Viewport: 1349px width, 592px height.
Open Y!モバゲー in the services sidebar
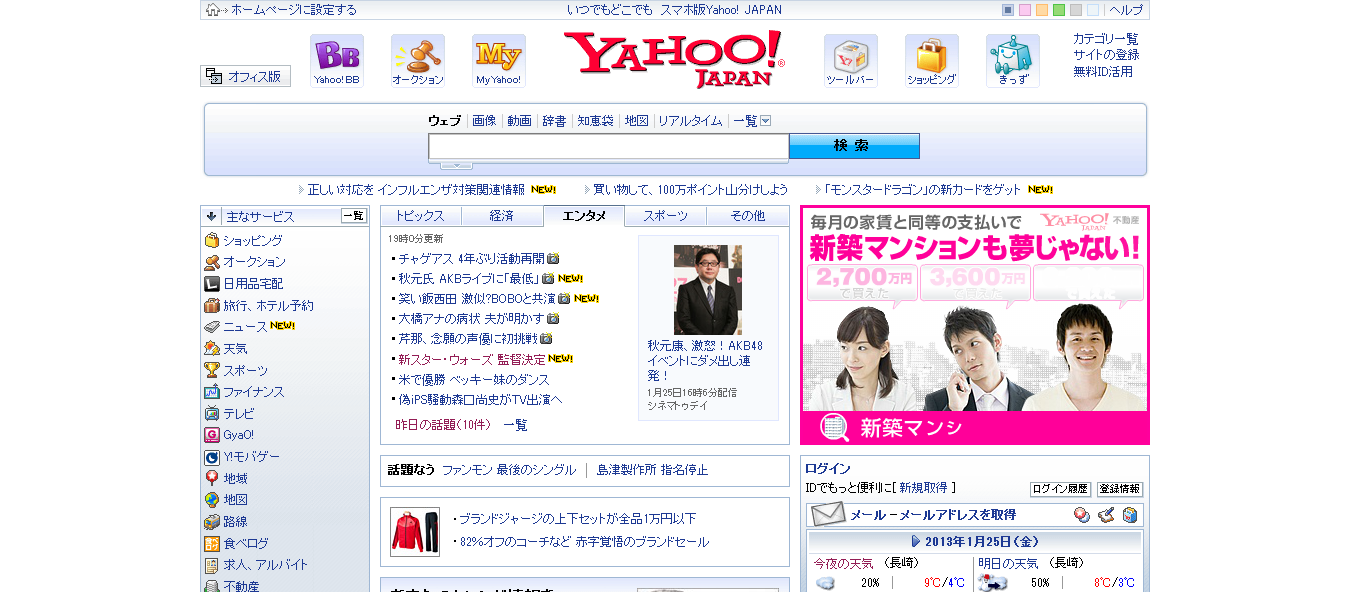coord(251,456)
